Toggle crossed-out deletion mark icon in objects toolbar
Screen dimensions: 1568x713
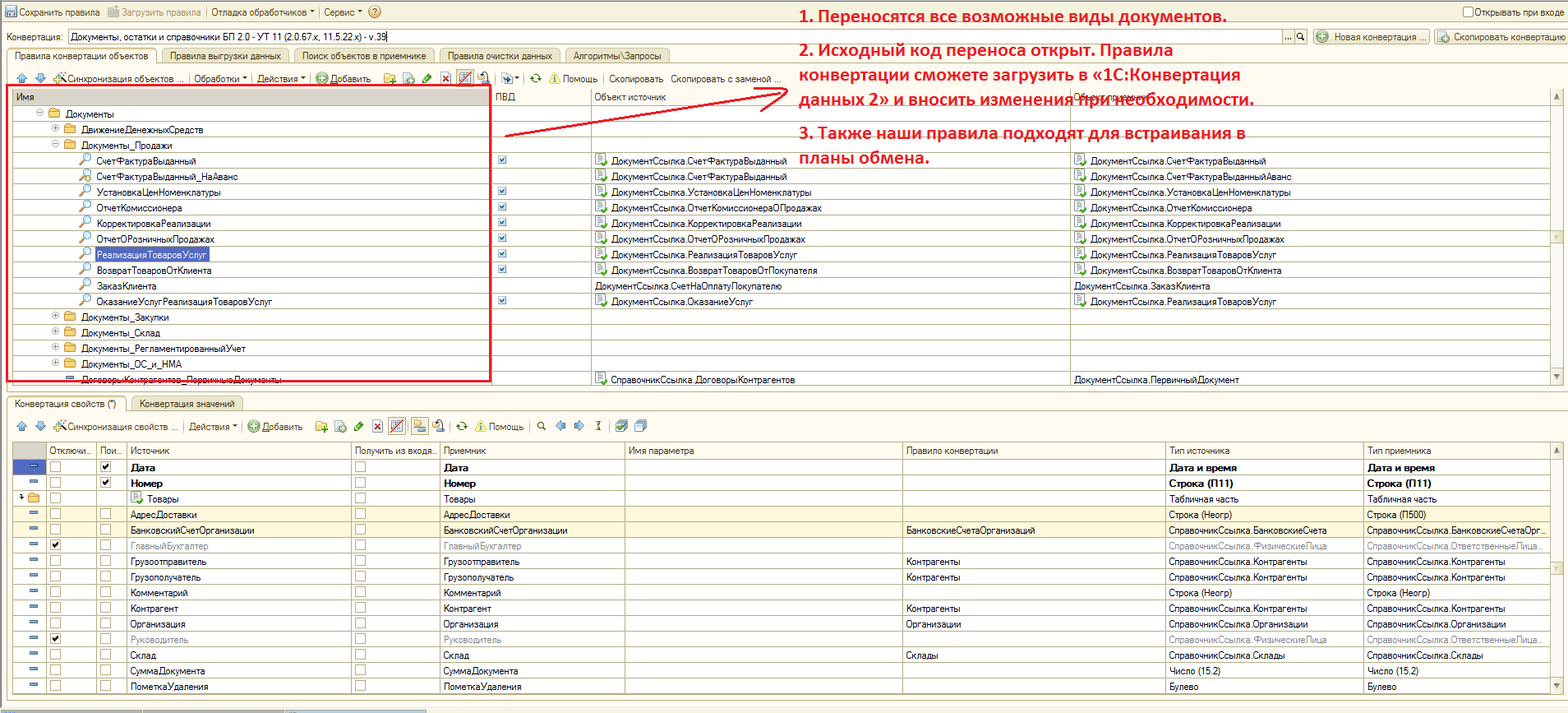point(465,79)
